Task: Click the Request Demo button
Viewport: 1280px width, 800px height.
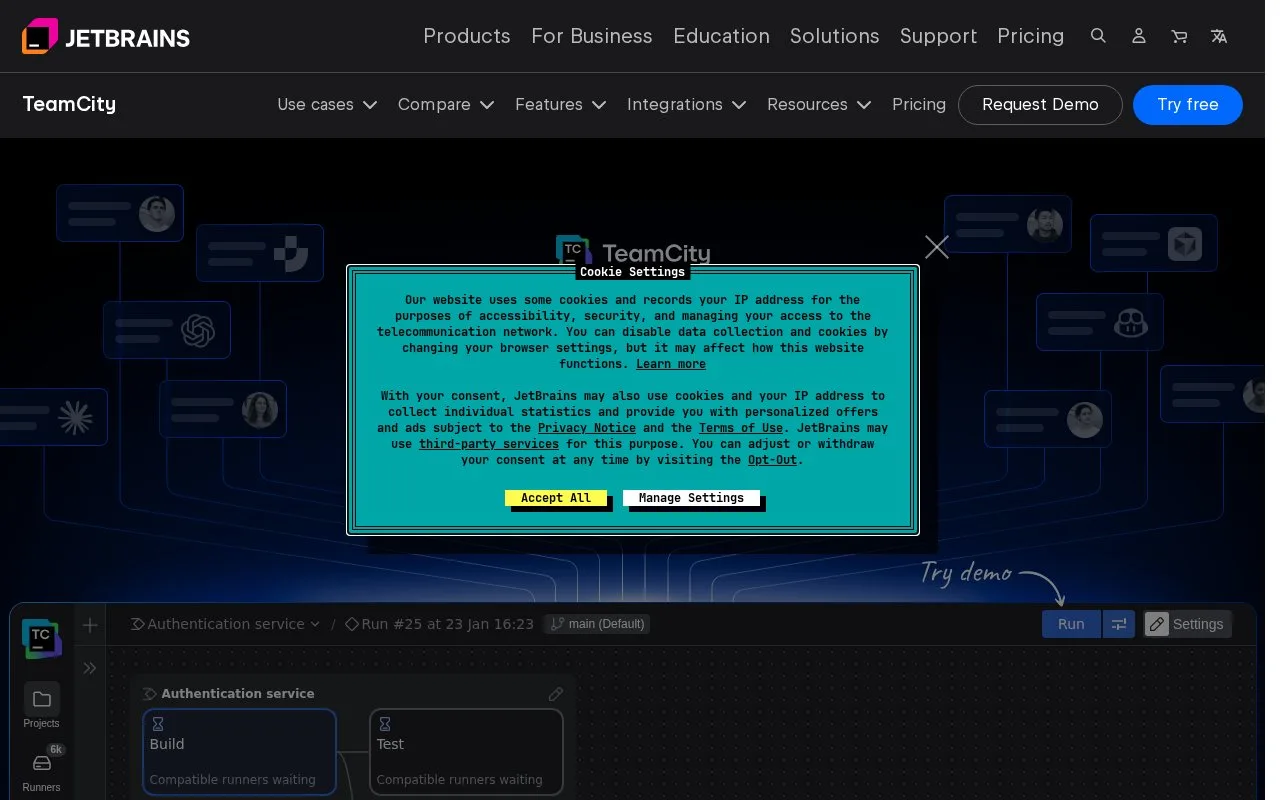Action: pos(1040,105)
